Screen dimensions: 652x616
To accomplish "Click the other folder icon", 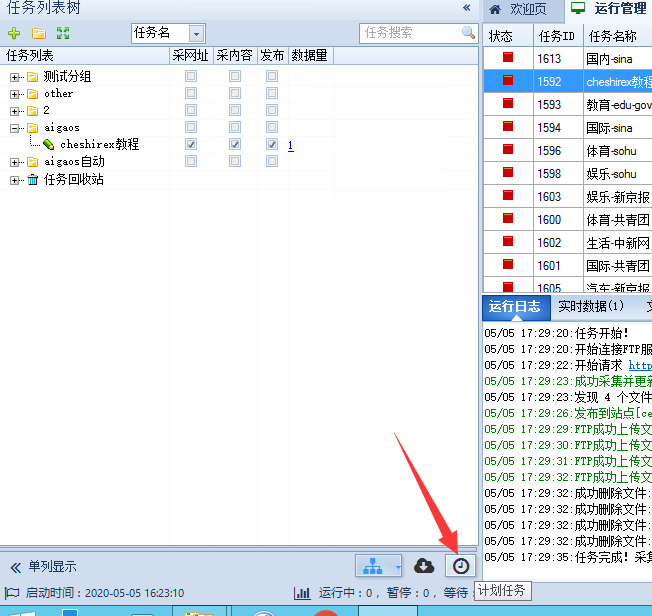I will [x=32, y=94].
